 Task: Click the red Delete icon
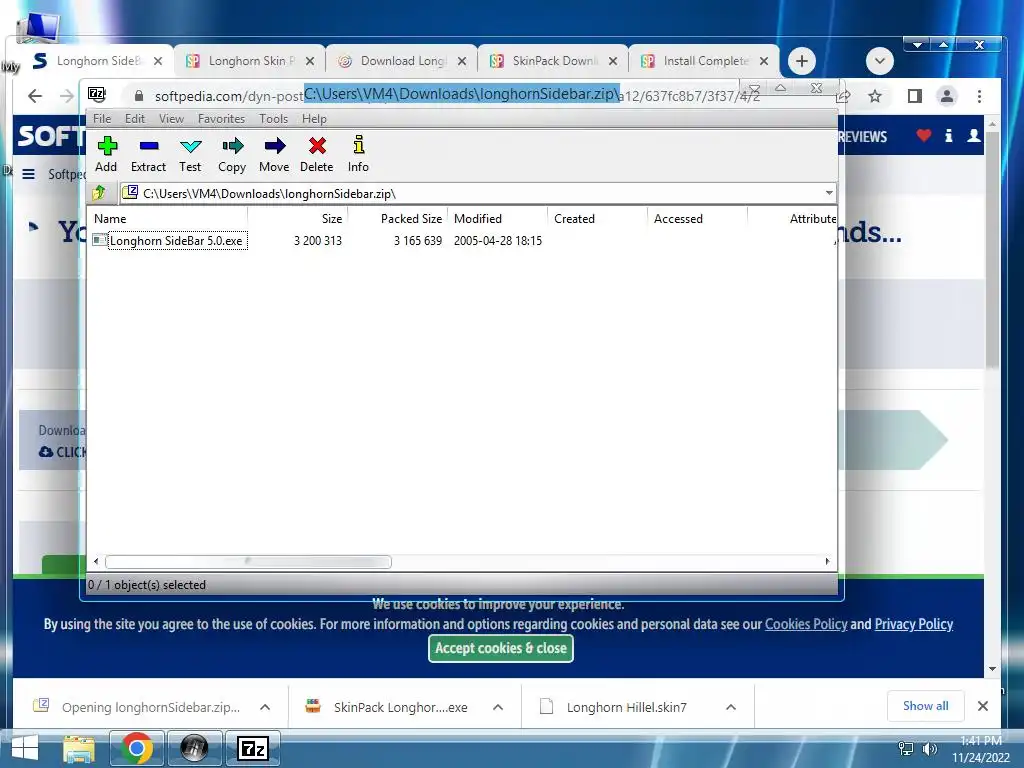pos(317,154)
